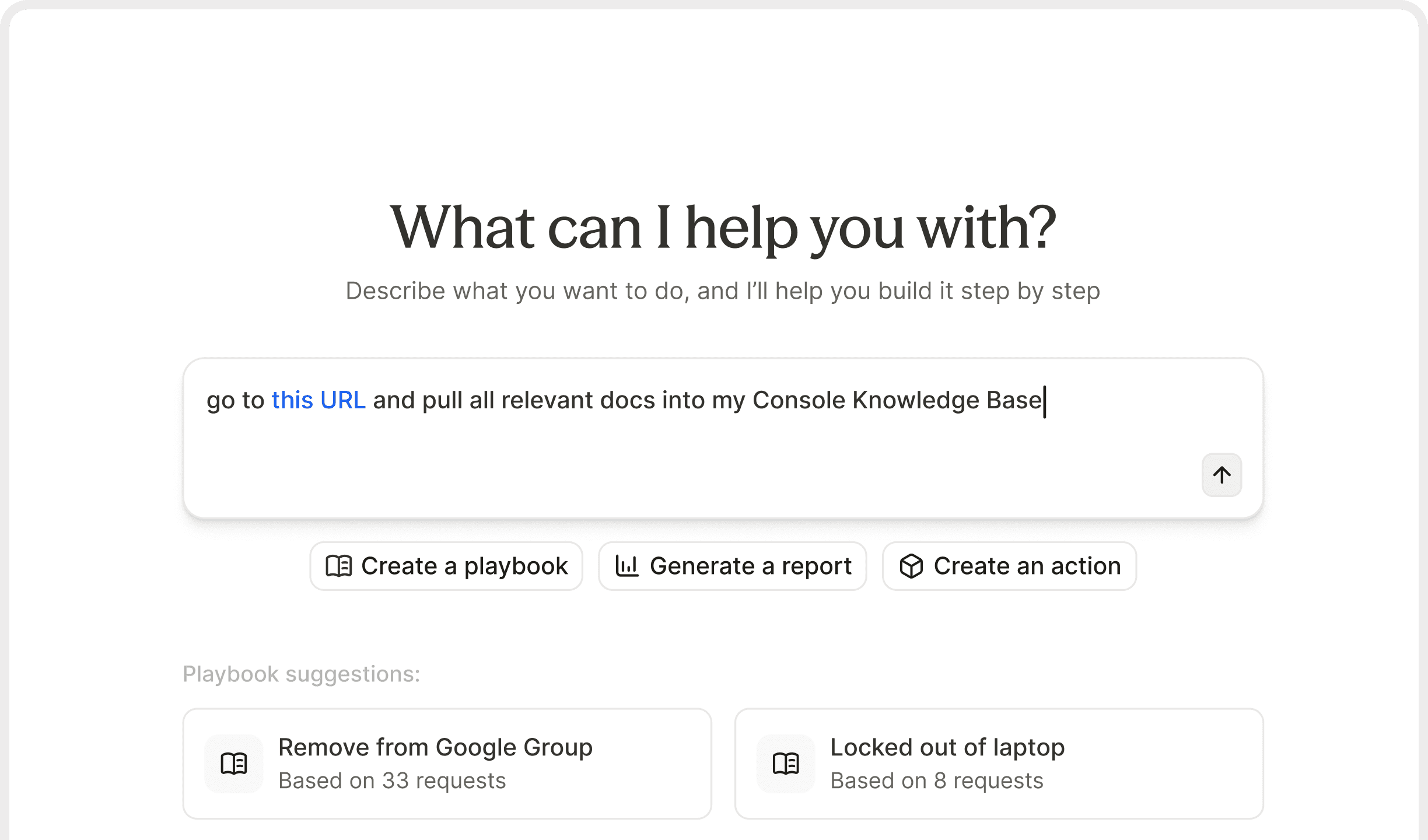Click the "Based on 33 requests" subtitle

[392, 780]
